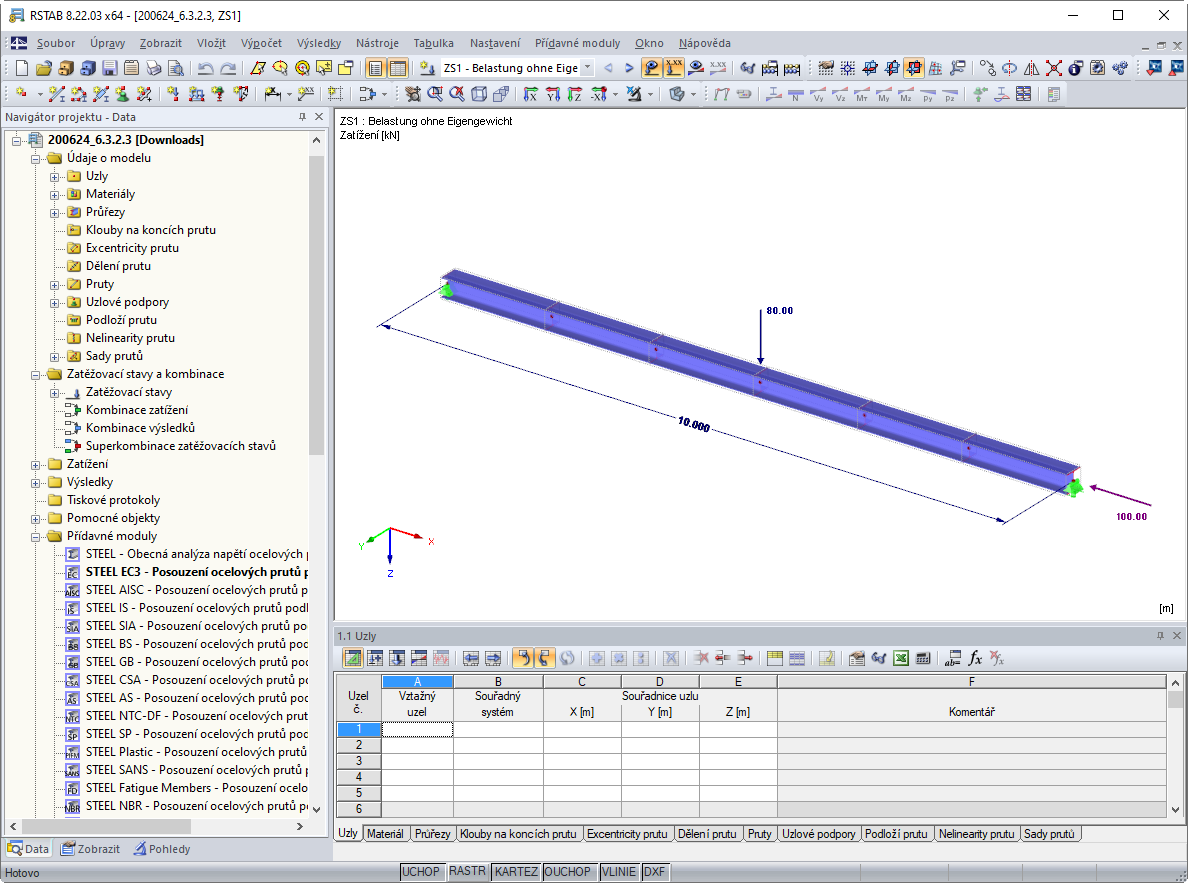Click table cell A1 Vztažný uzel
1188x891 pixels.
click(417, 730)
